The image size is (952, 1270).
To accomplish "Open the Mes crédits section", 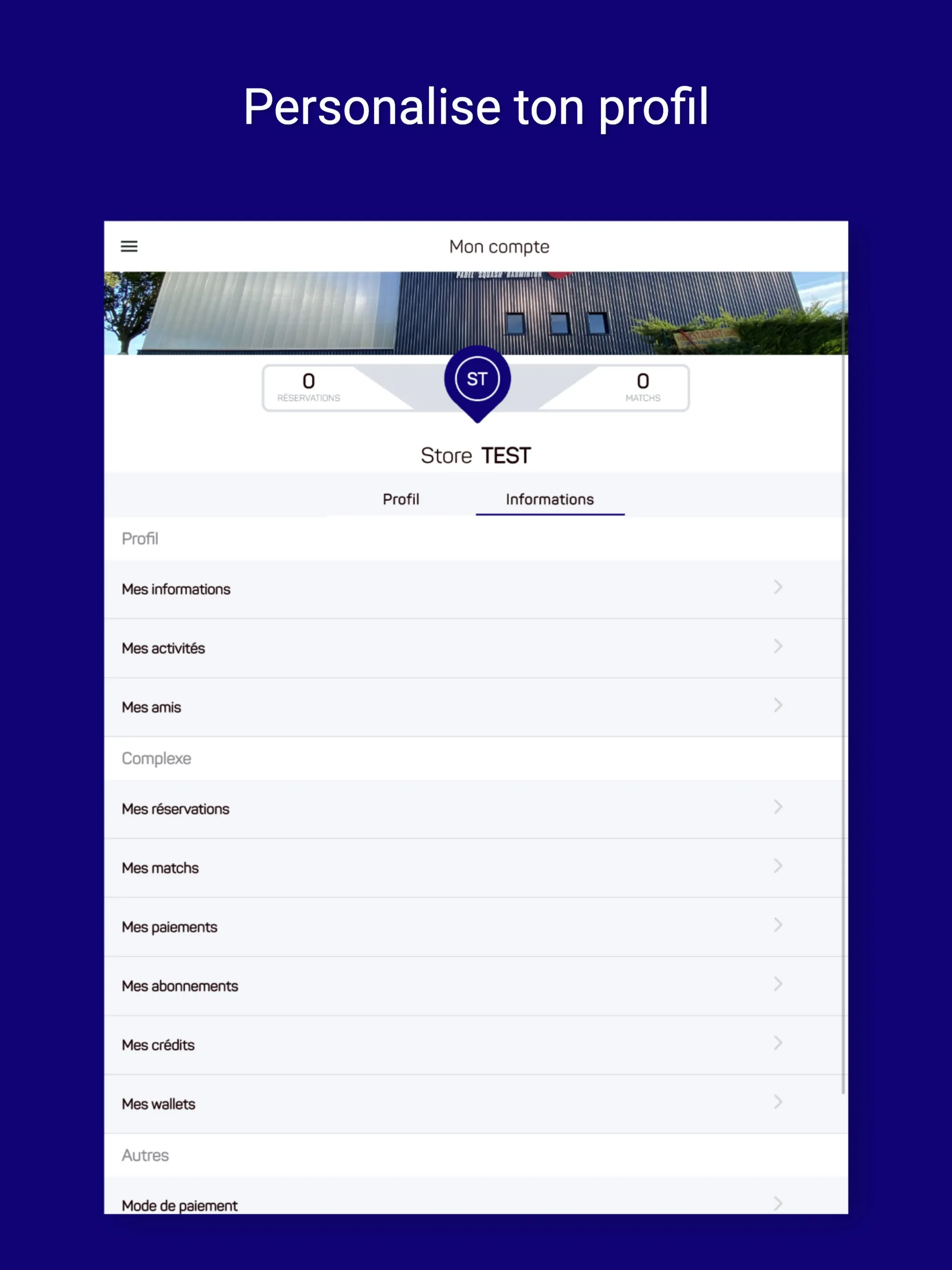I will pyautogui.click(x=476, y=1045).
